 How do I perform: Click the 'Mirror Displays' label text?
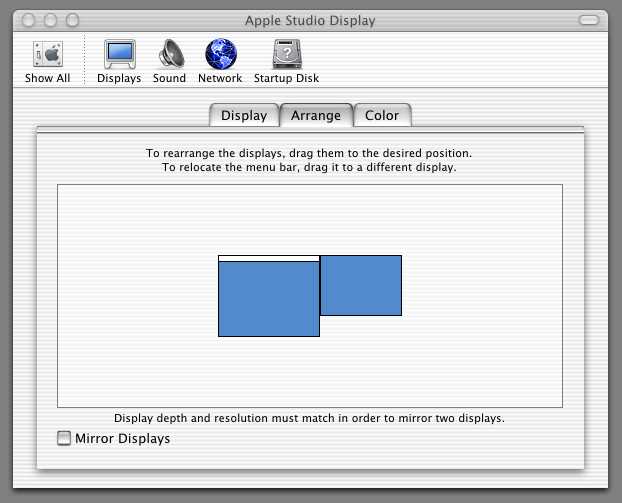(x=123, y=438)
